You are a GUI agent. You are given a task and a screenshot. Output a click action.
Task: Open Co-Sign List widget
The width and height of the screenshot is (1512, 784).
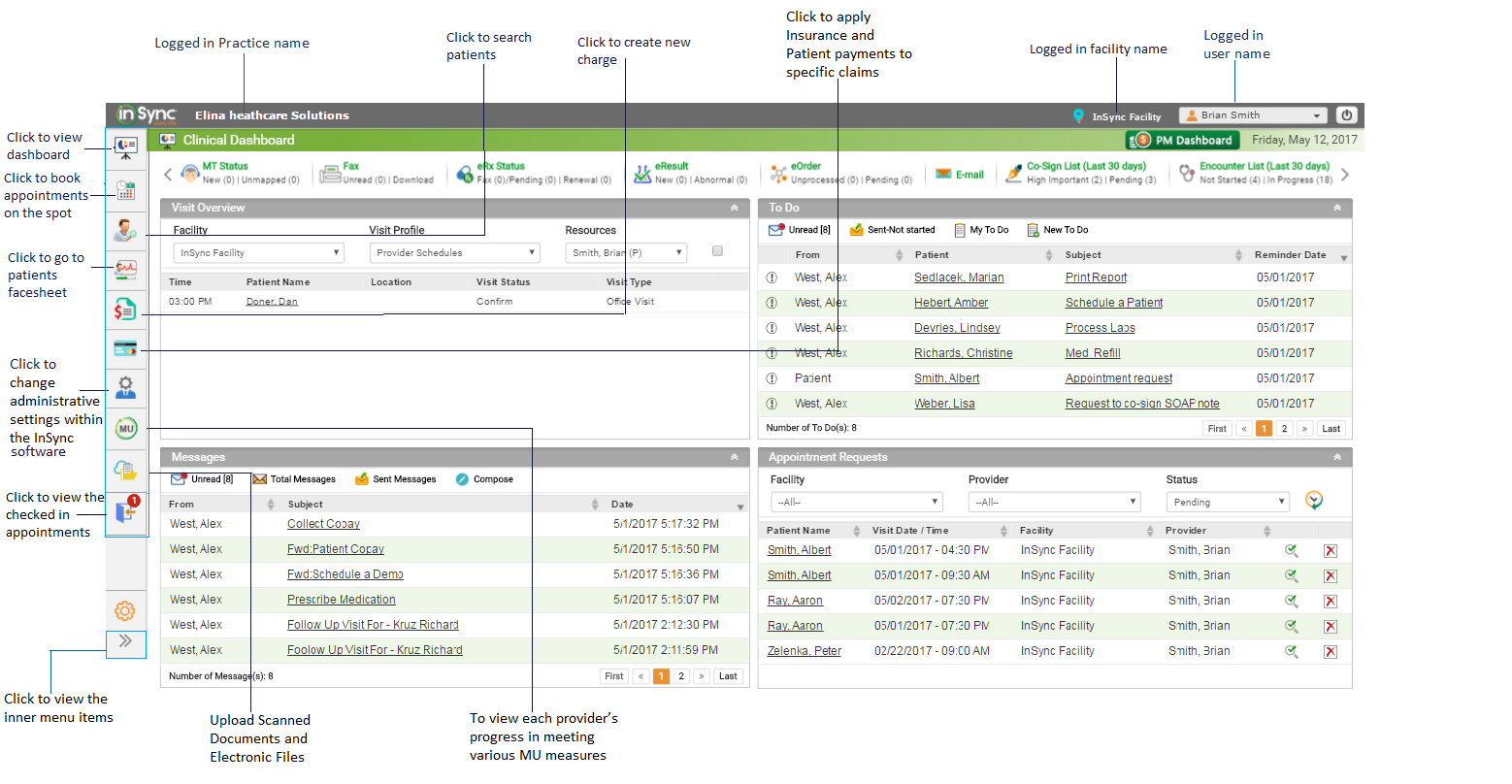point(1080,173)
